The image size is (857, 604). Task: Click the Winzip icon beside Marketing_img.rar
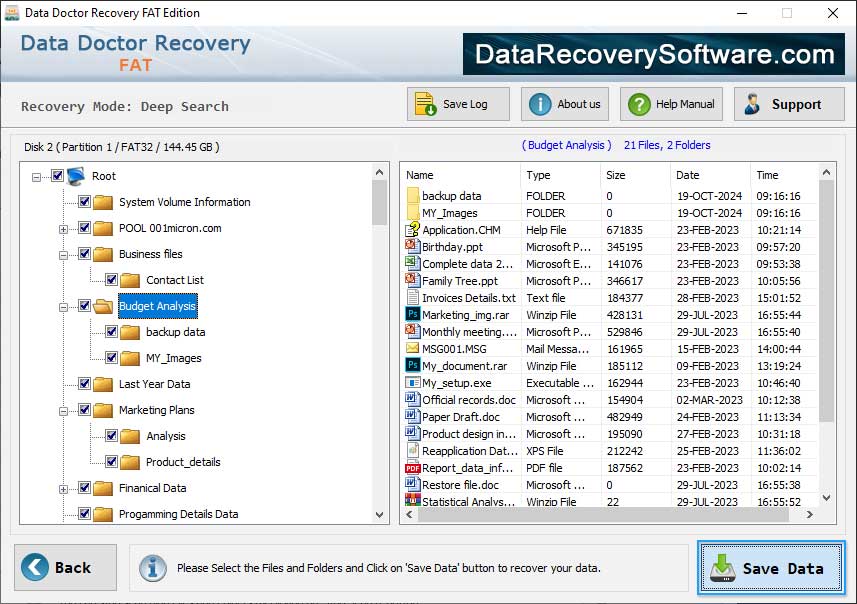411,314
